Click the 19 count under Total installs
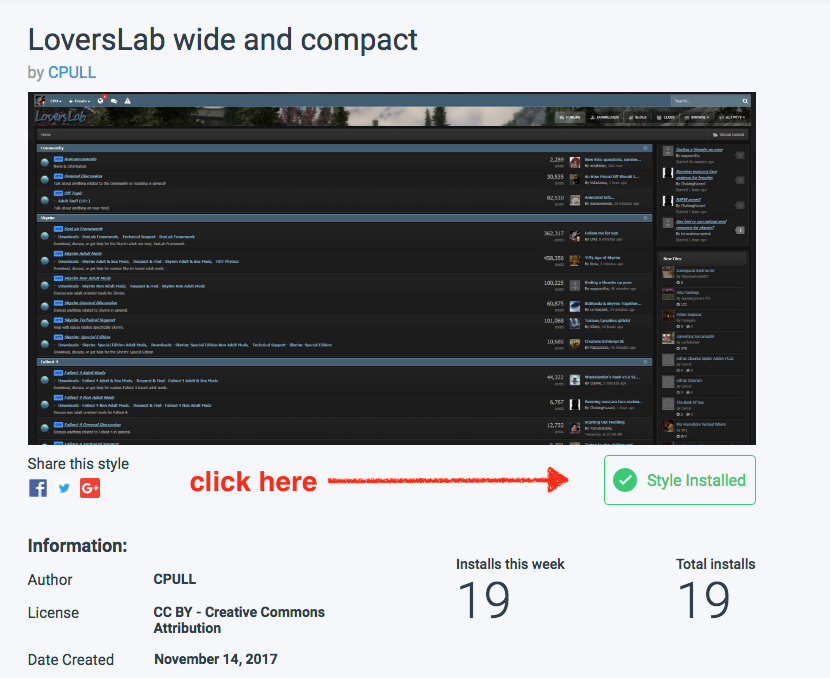The height and width of the screenshot is (678, 830). point(704,600)
